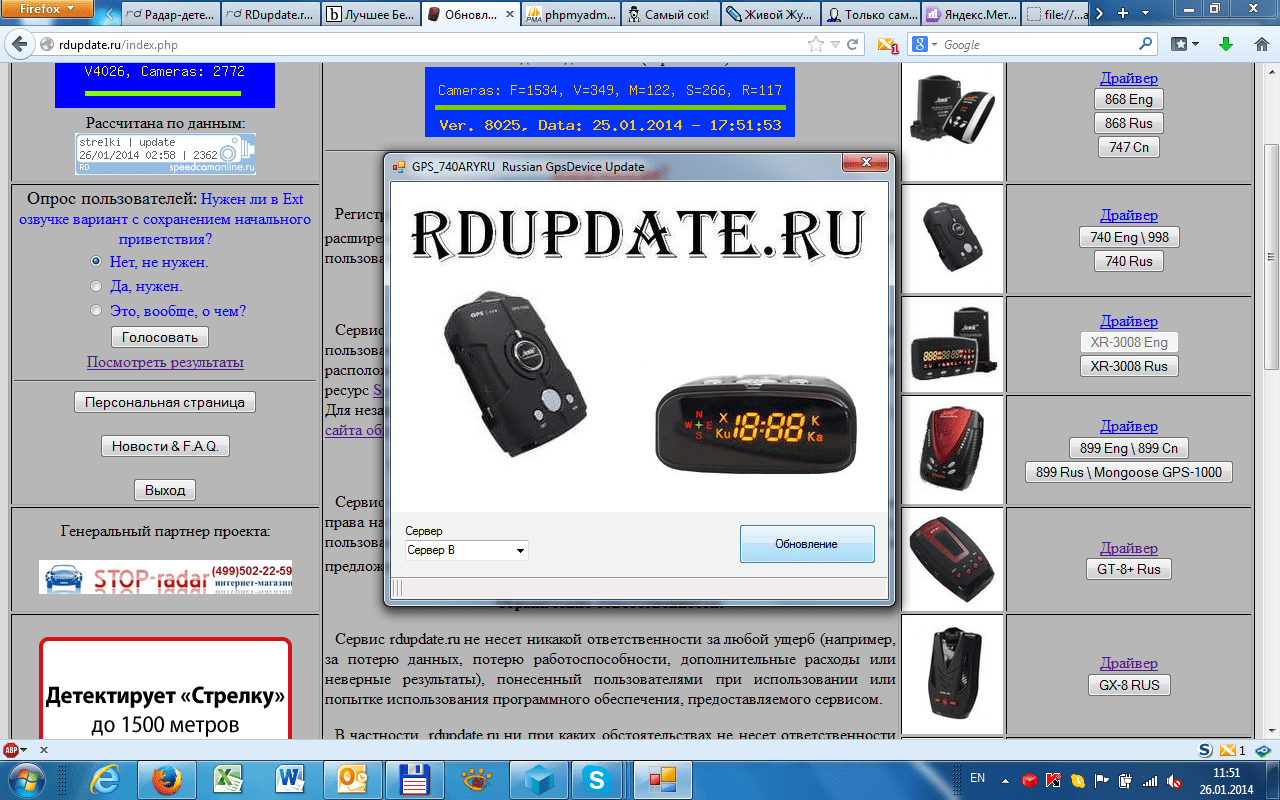The height and width of the screenshot is (800, 1280).
Task: Expand the tab list dropdown arrow
Action: click(1145, 12)
